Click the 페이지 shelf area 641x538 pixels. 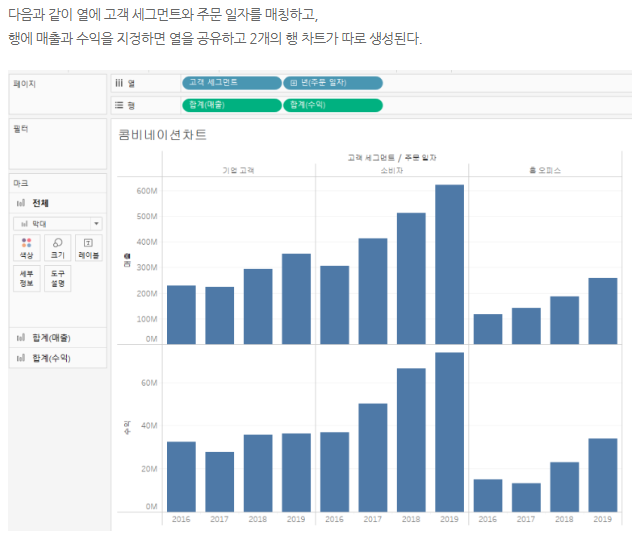[58, 94]
